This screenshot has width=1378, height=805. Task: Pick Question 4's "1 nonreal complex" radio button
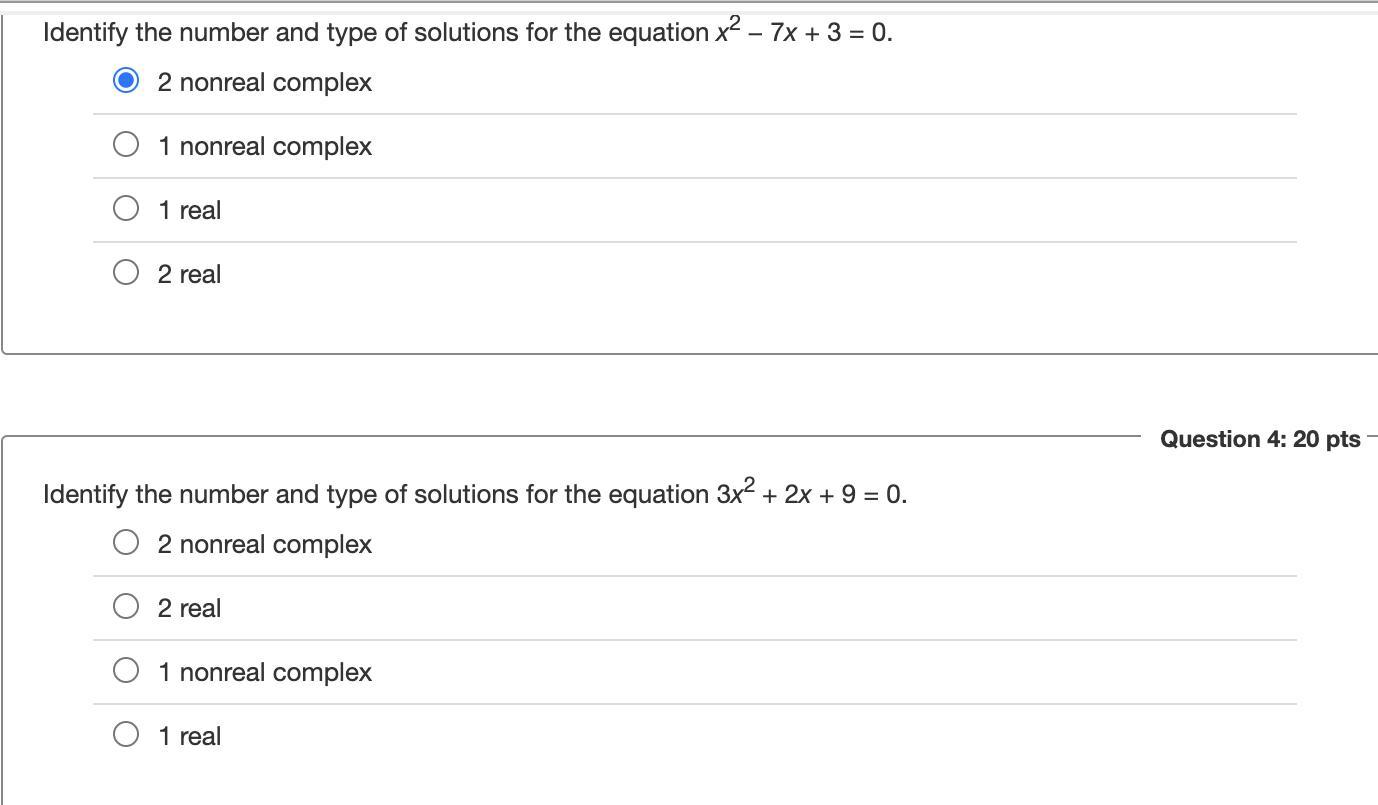click(x=126, y=671)
